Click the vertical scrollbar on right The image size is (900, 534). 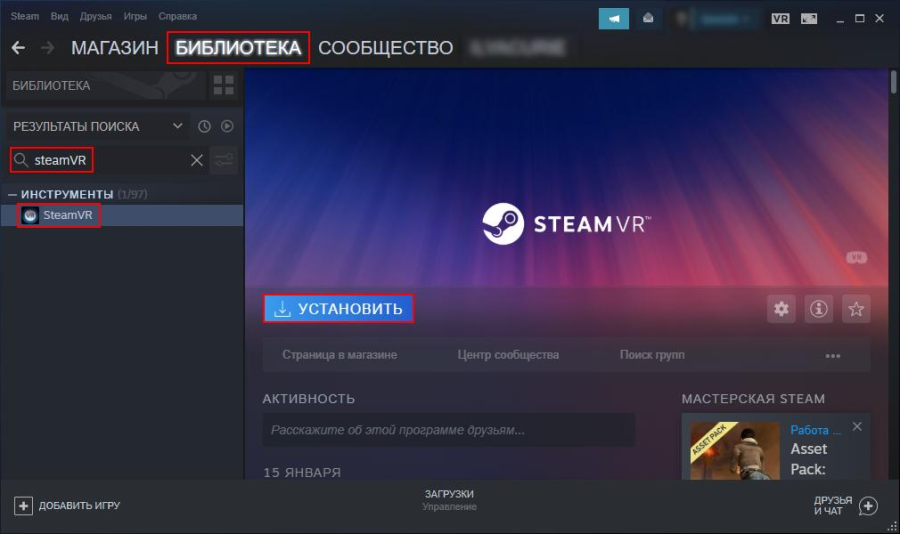(893, 200)
